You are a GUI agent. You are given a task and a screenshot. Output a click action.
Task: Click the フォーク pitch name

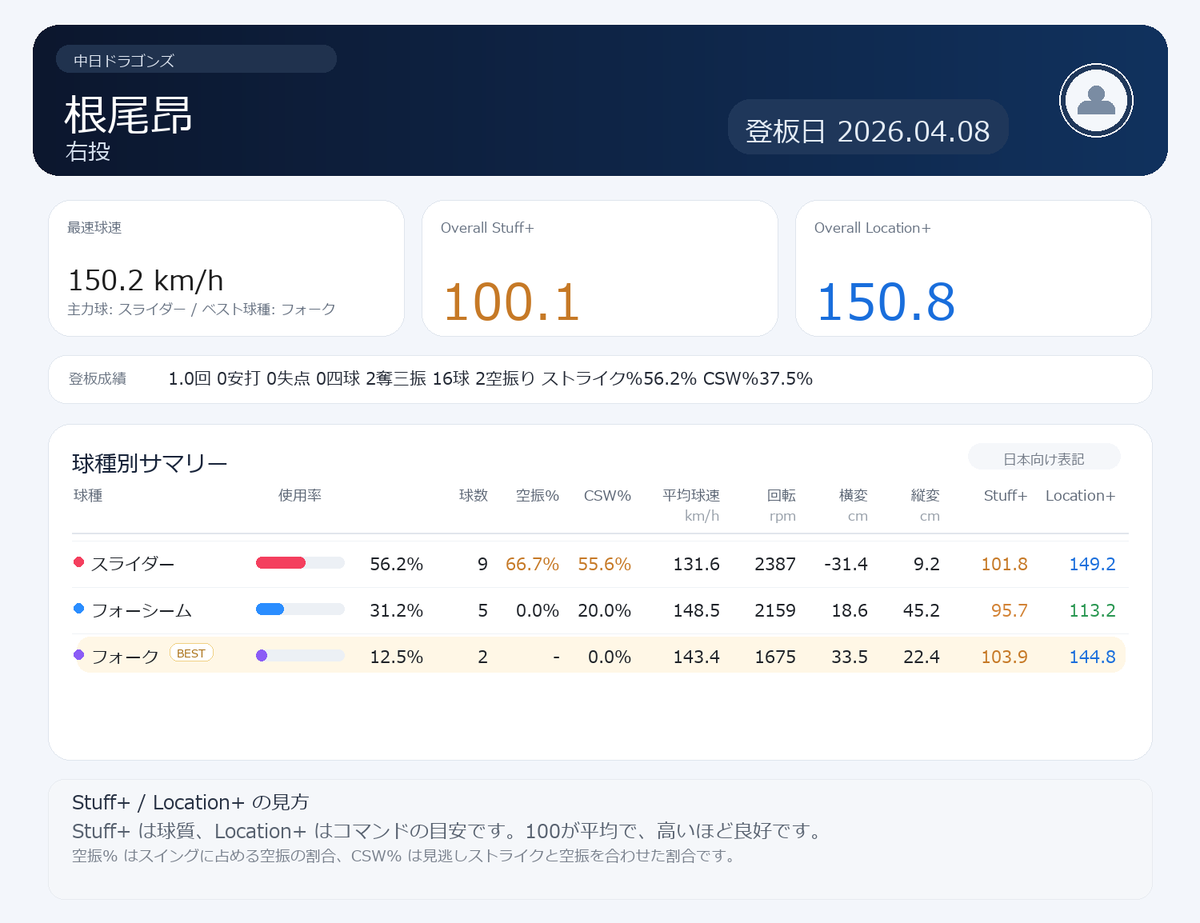point(125,656)
